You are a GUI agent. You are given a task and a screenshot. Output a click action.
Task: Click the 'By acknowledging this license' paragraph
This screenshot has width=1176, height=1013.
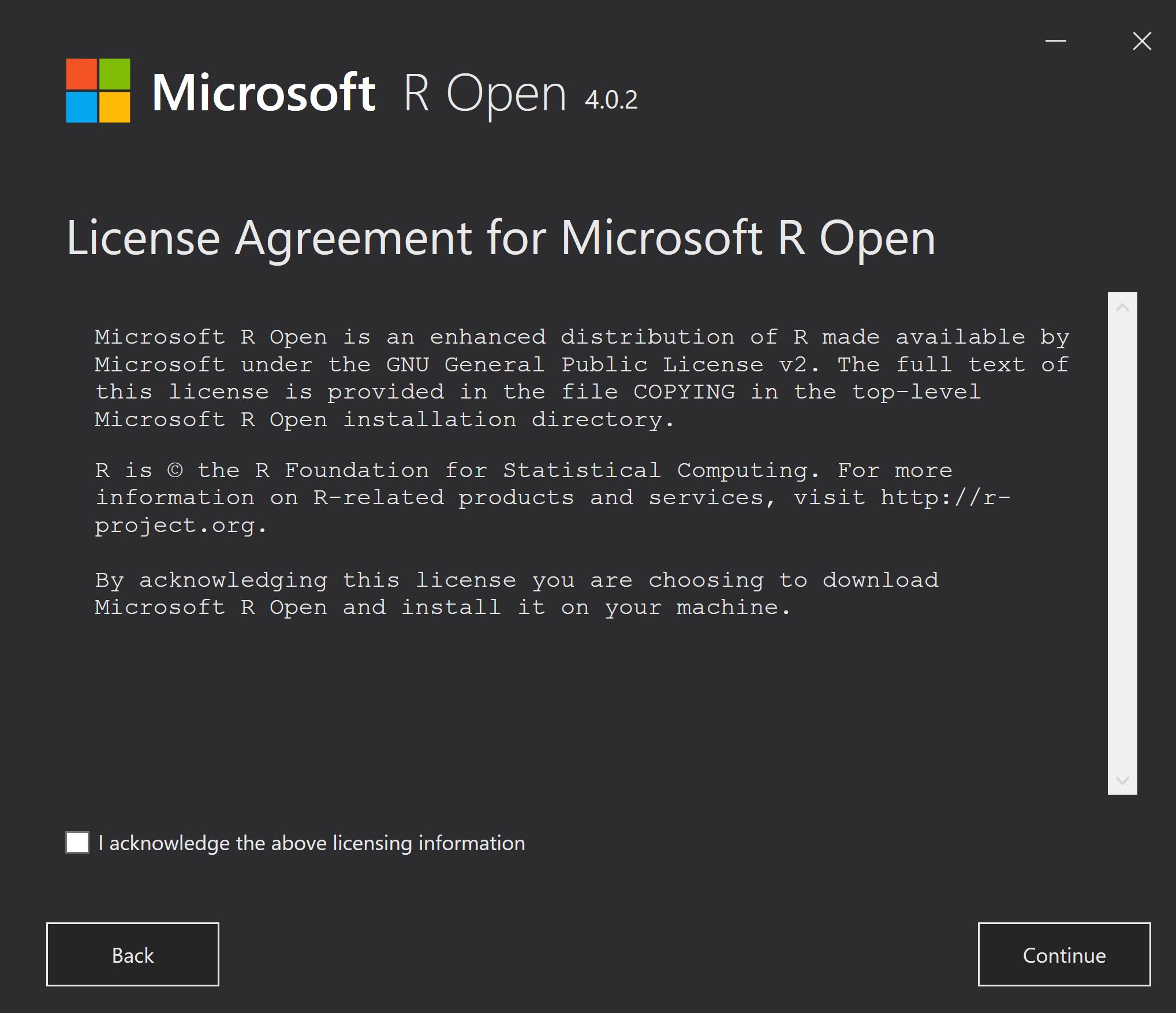pos(517,594)
